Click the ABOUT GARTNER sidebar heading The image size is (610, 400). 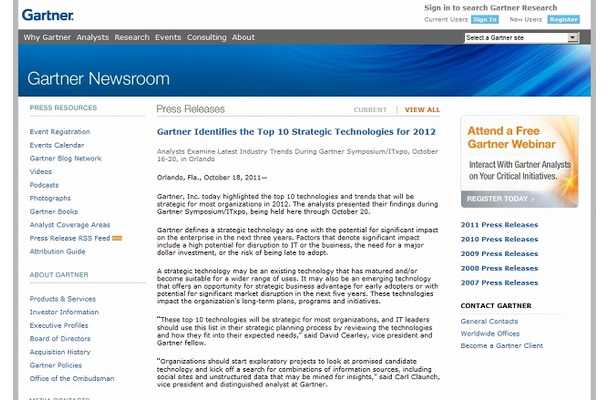pos(59,275)
